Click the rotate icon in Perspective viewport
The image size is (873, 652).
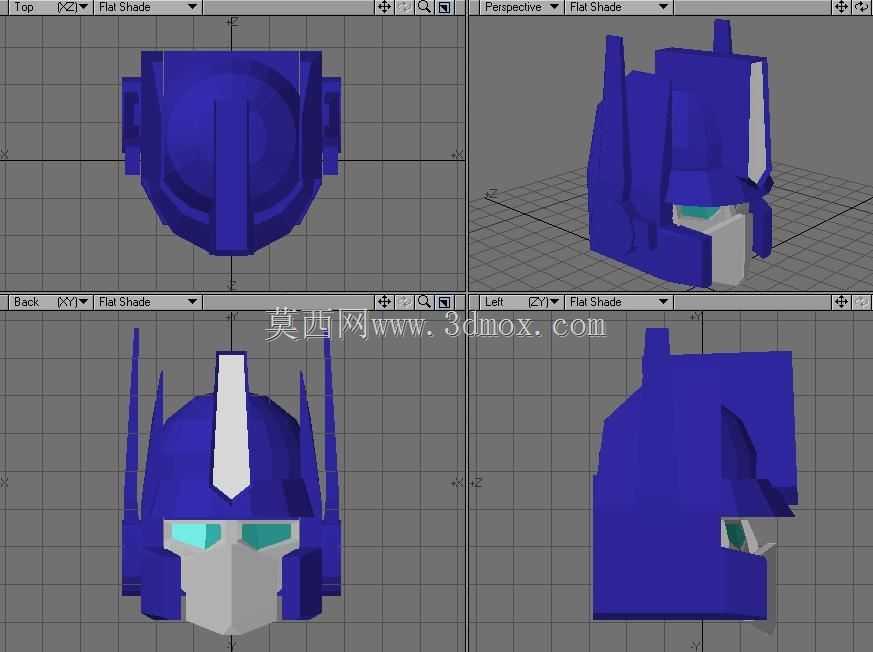click(861, 7)
